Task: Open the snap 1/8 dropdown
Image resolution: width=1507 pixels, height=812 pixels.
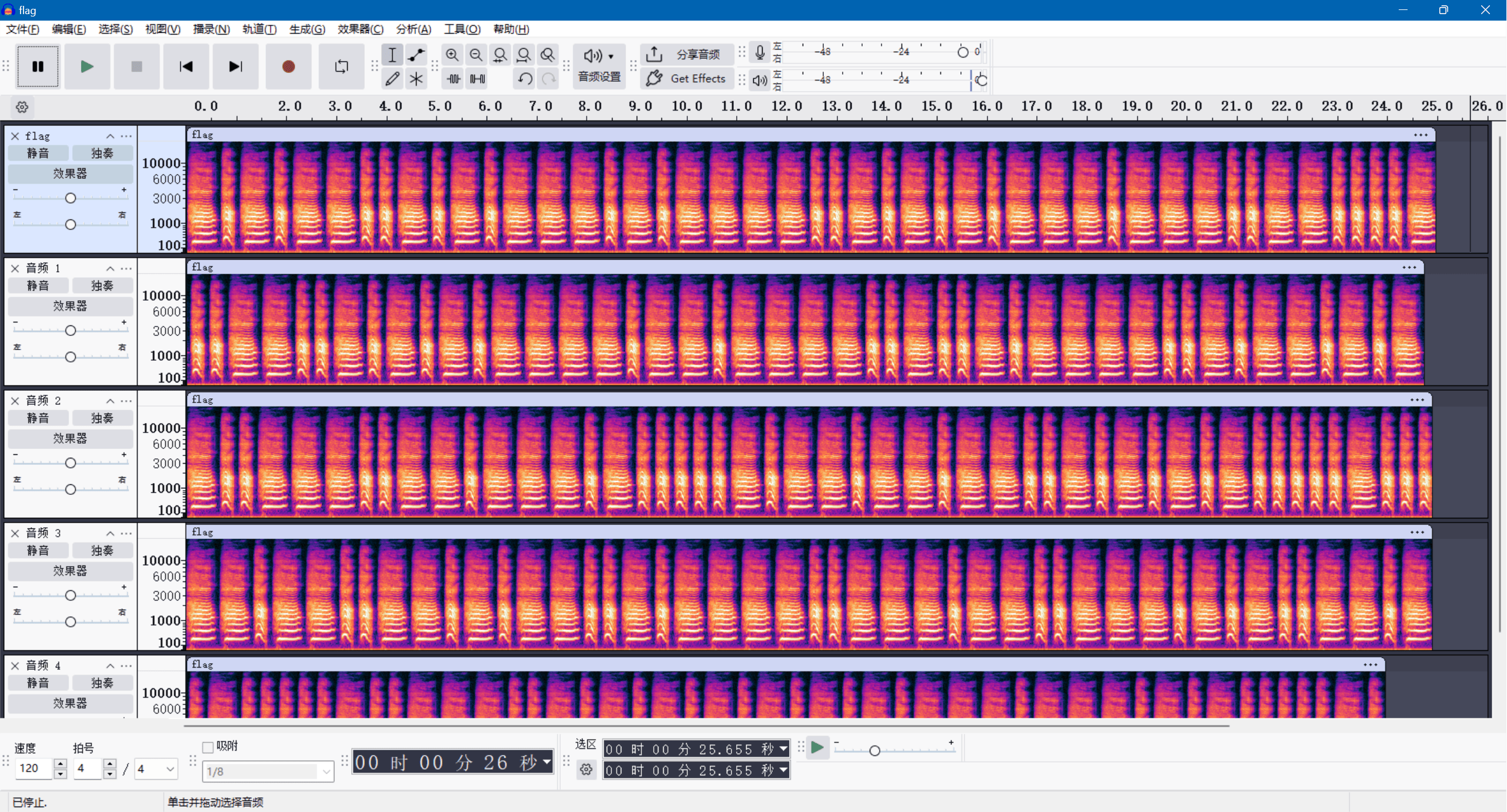Action: click(326, 771)
